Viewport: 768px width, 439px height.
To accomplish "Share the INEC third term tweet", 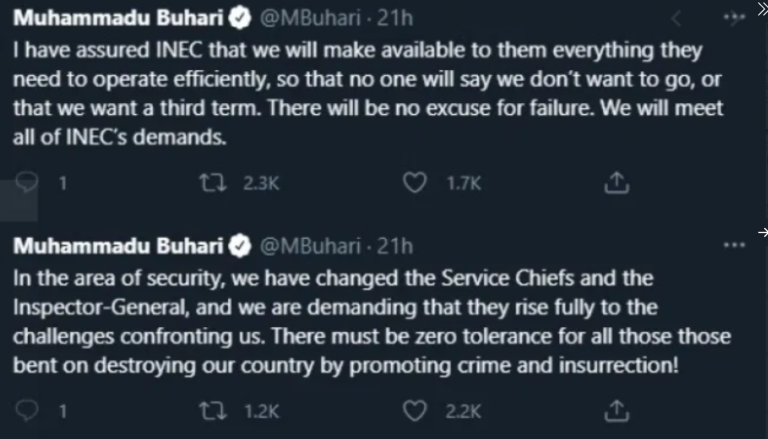I will pyautogui.click(x=616, y=183).
